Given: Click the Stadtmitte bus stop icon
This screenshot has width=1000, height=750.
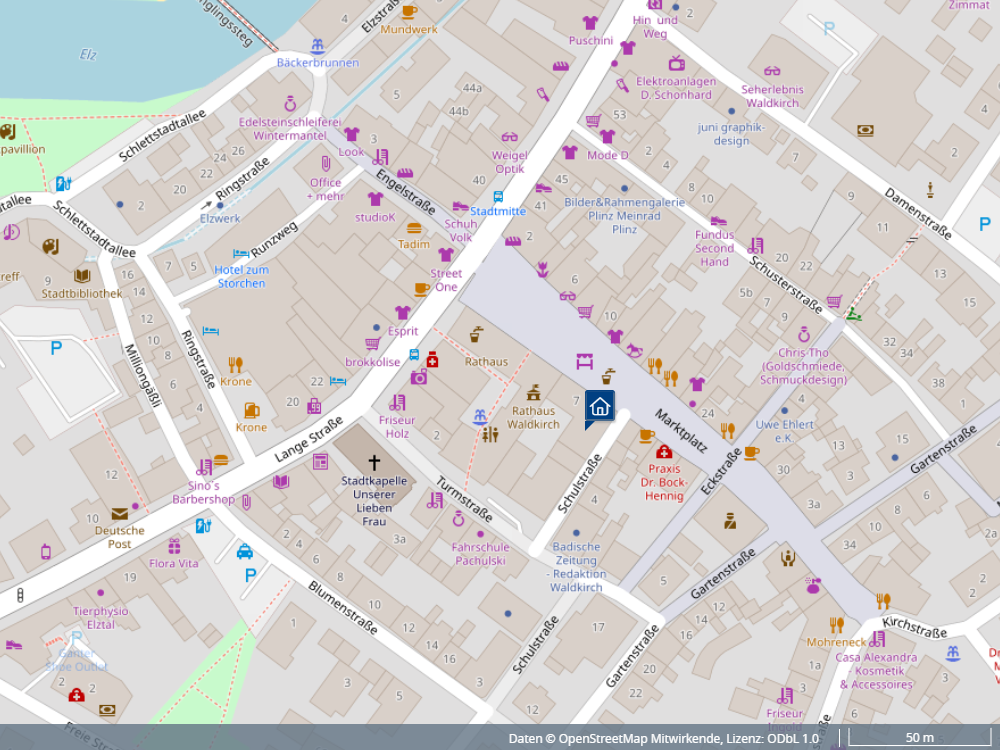Looking at the screenshot, I should pos(498,196).
